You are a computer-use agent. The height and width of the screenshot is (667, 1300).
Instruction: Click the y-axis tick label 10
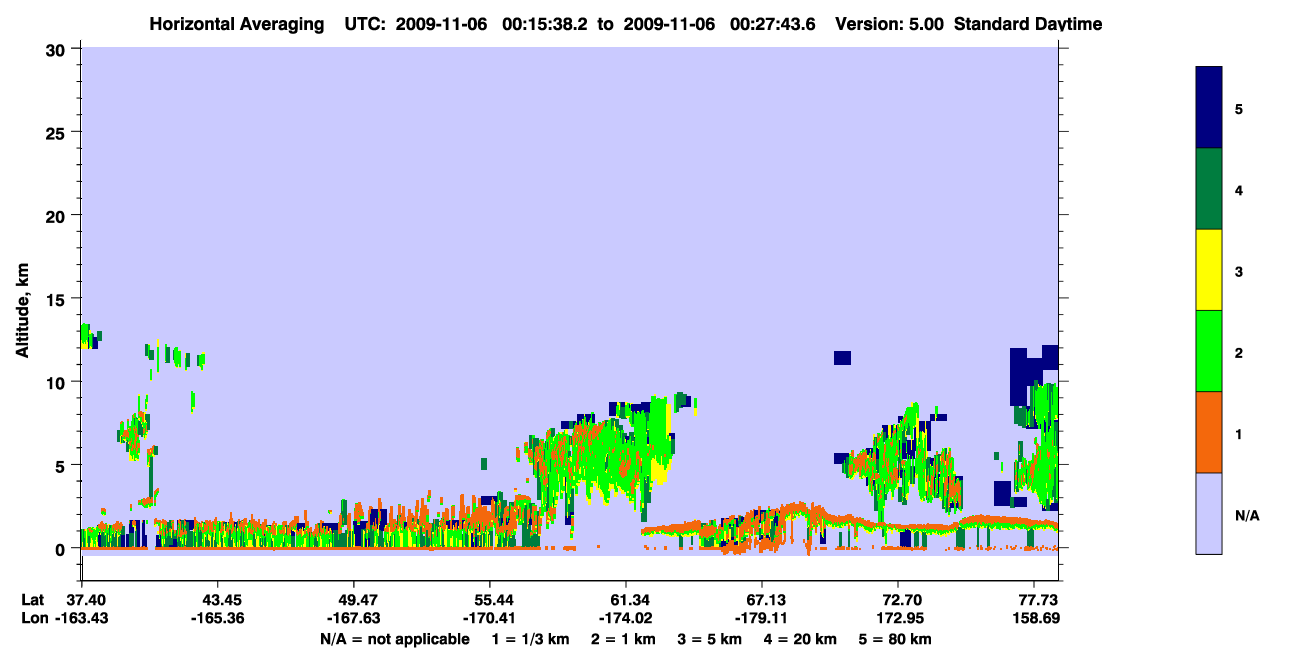pos(58,382)
